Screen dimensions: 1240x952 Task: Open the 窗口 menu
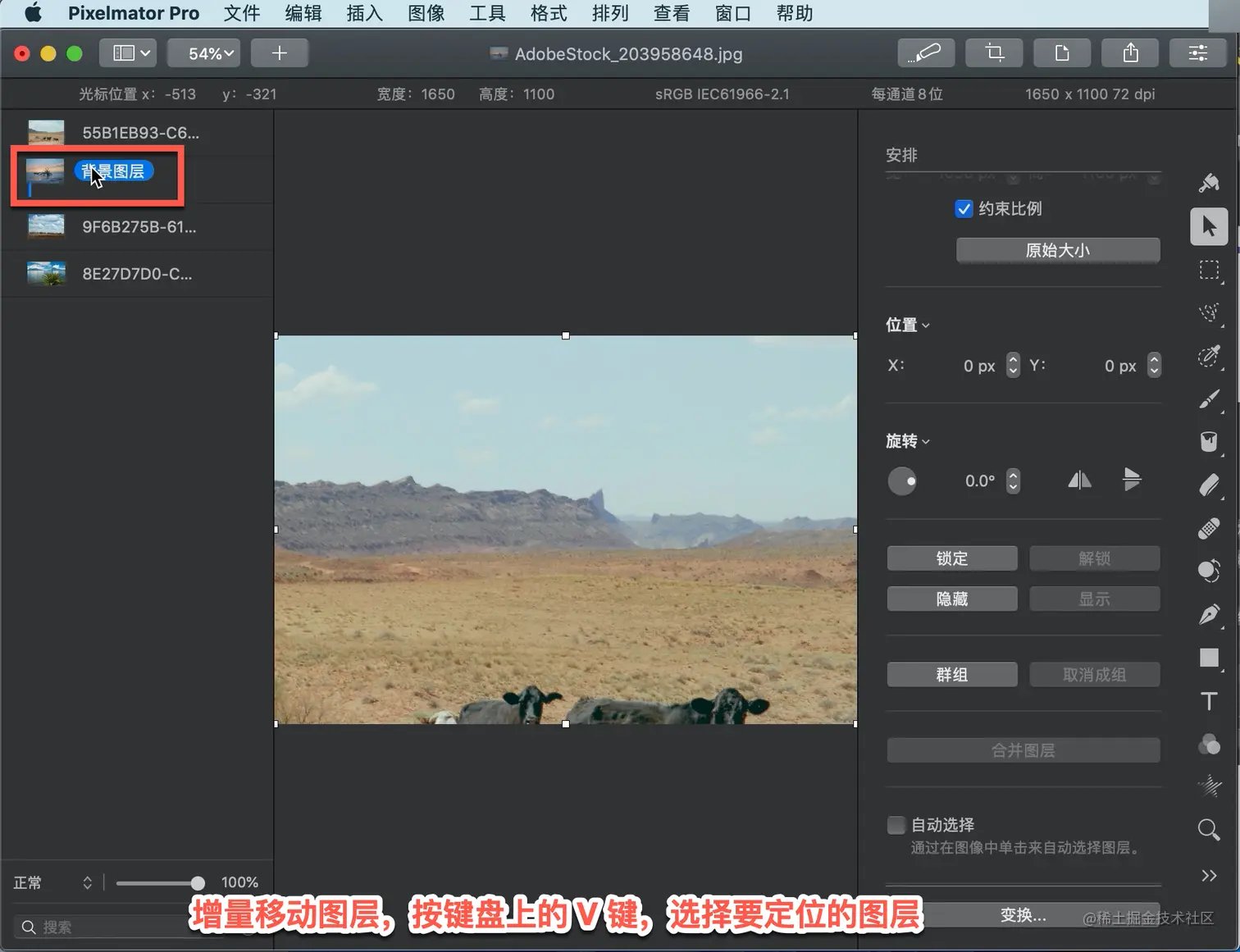733,13
